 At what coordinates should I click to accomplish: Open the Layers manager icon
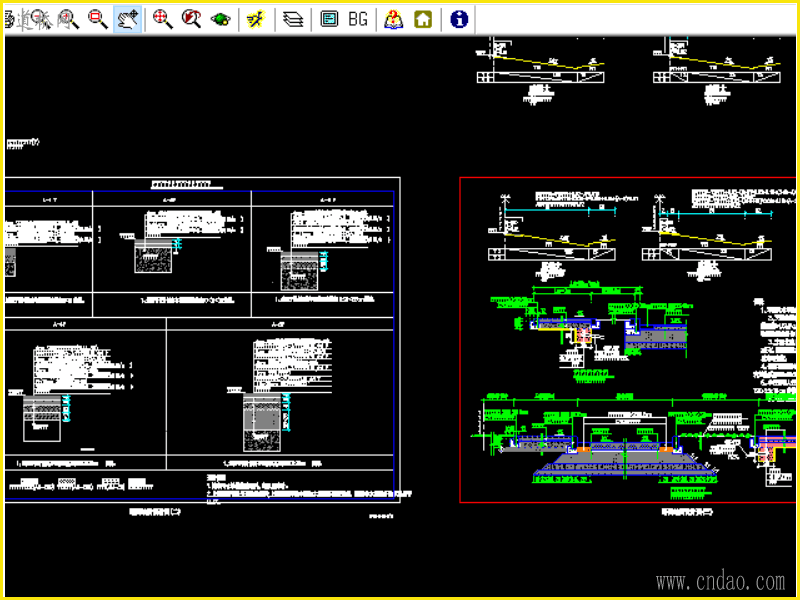[292, 19]
